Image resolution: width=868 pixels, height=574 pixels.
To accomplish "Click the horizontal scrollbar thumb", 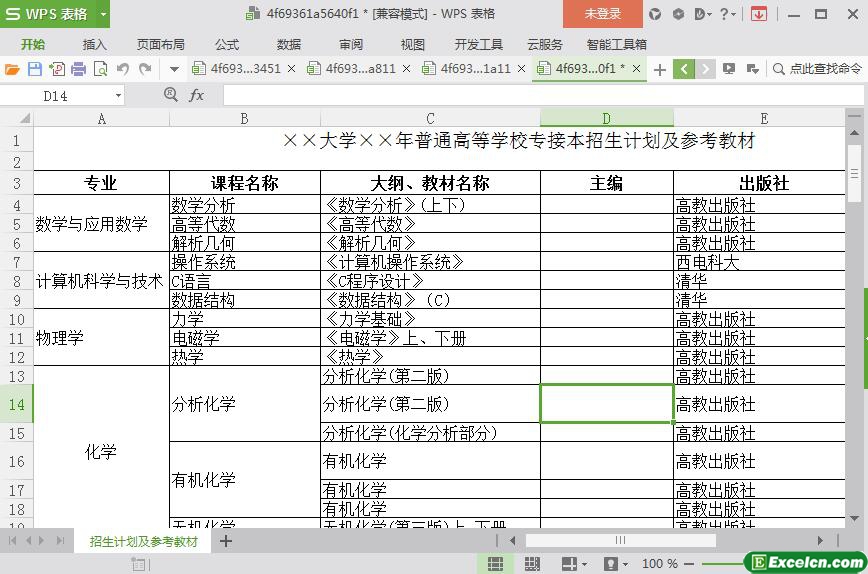I will coord(621,540).
